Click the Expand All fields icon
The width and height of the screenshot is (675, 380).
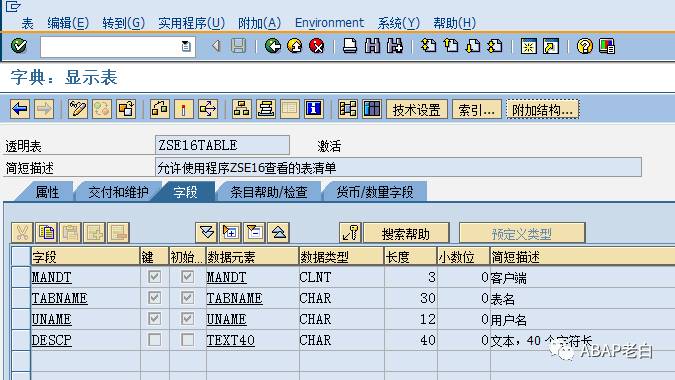(x=206, y=233)
